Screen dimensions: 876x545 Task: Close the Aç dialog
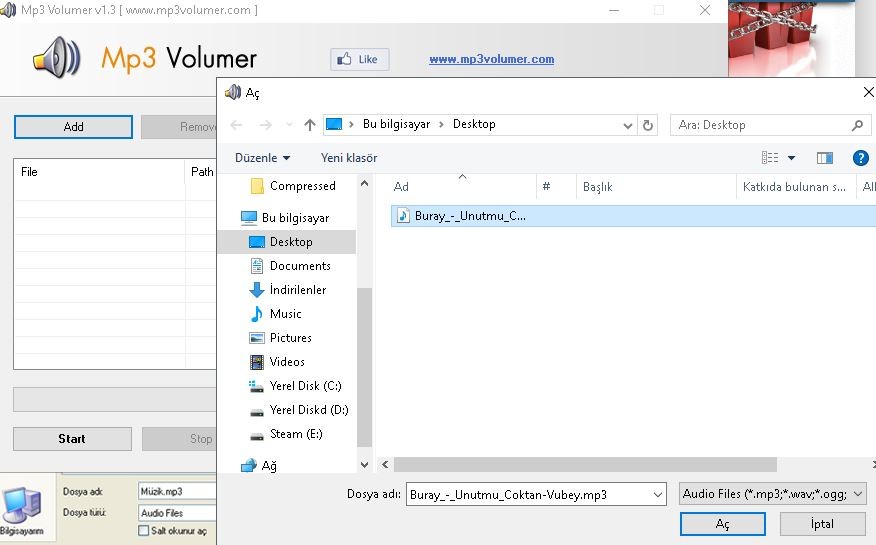point(868,92)
